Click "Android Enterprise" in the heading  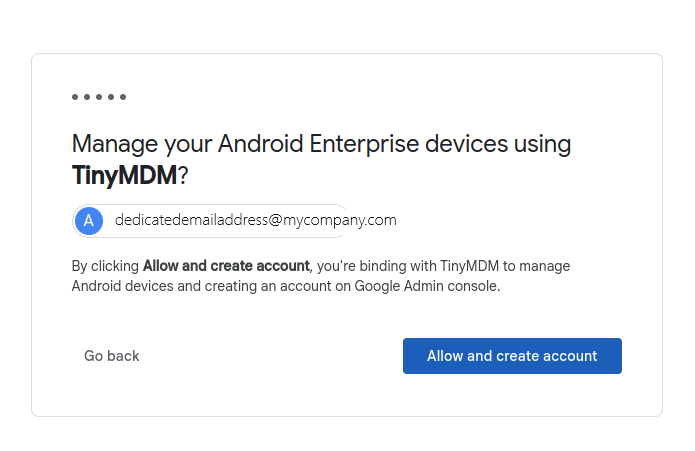[x=318, y=144]
